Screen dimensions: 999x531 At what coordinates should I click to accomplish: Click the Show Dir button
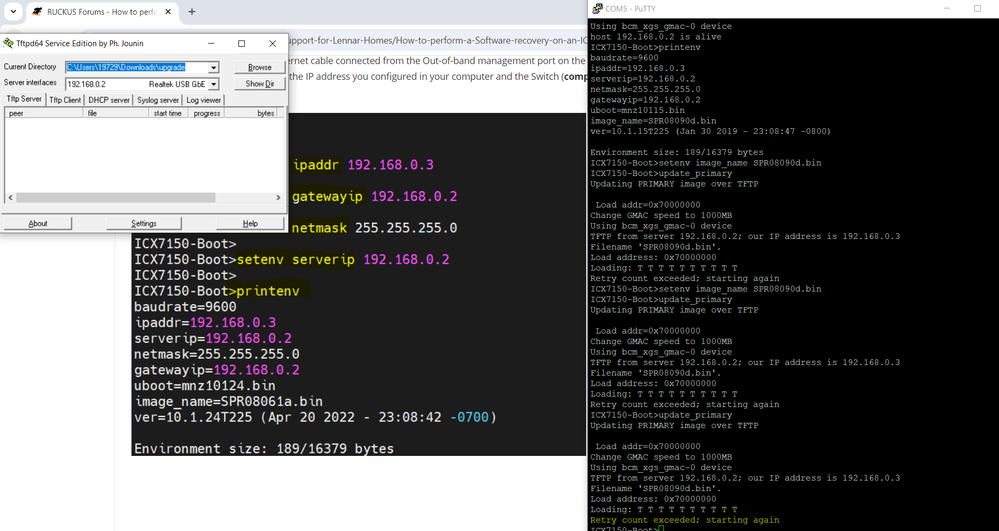260,84
